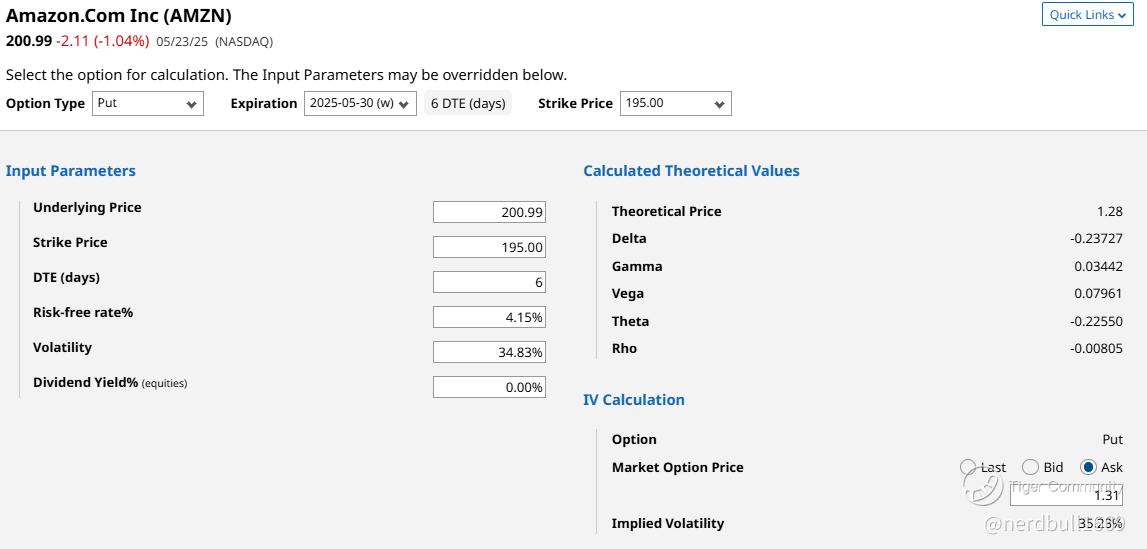Expand the Strike Price 195.00 dropdown
This screenshot has height=549, width=1147.
675,103
